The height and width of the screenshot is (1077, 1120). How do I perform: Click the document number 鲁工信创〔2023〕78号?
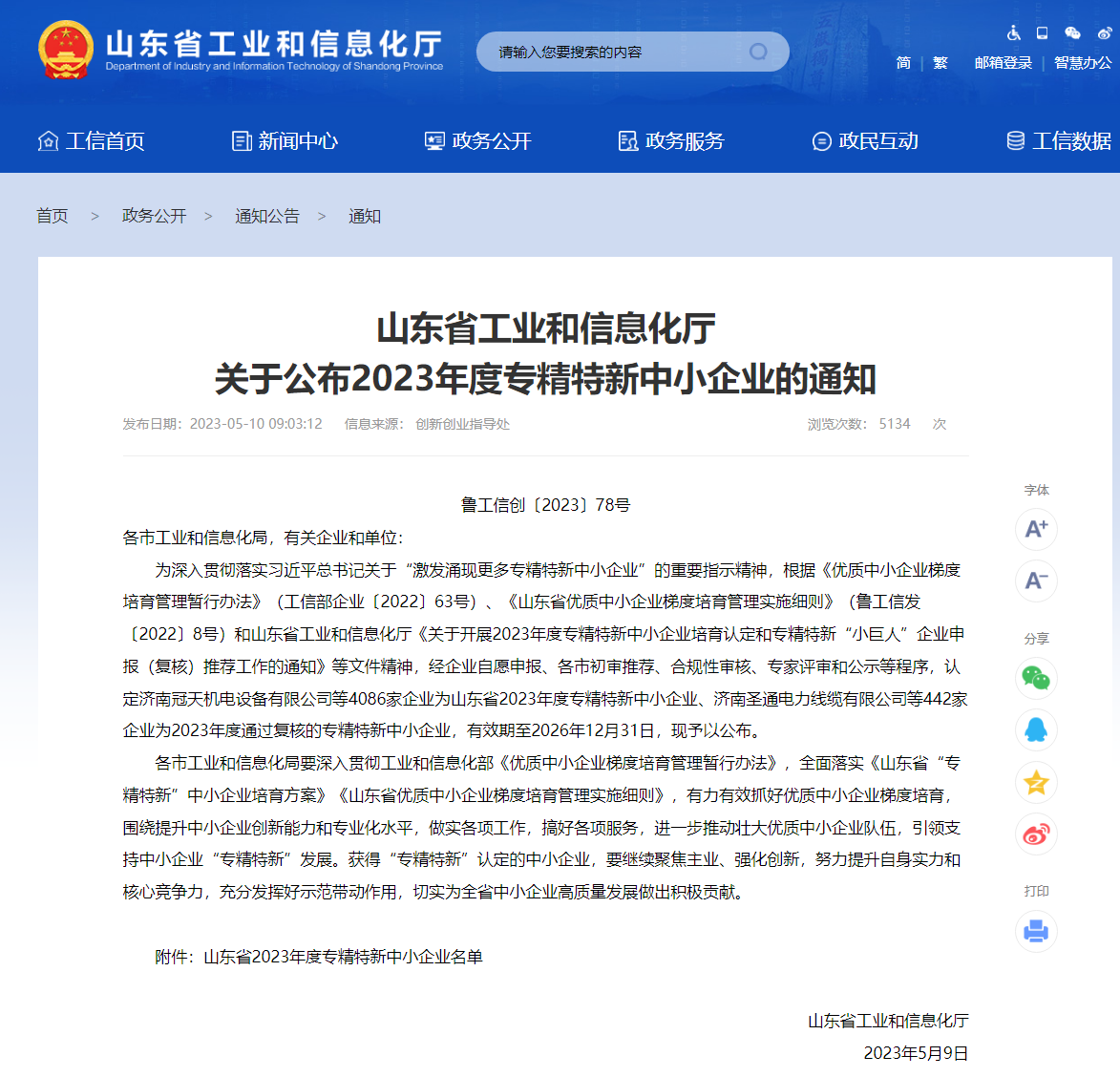(546, 505)
